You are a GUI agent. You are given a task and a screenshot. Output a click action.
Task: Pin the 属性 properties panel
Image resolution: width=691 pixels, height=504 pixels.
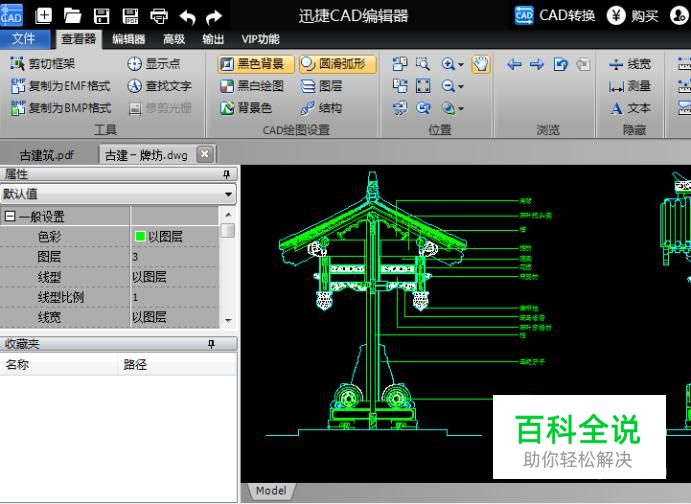coord(227,174)
